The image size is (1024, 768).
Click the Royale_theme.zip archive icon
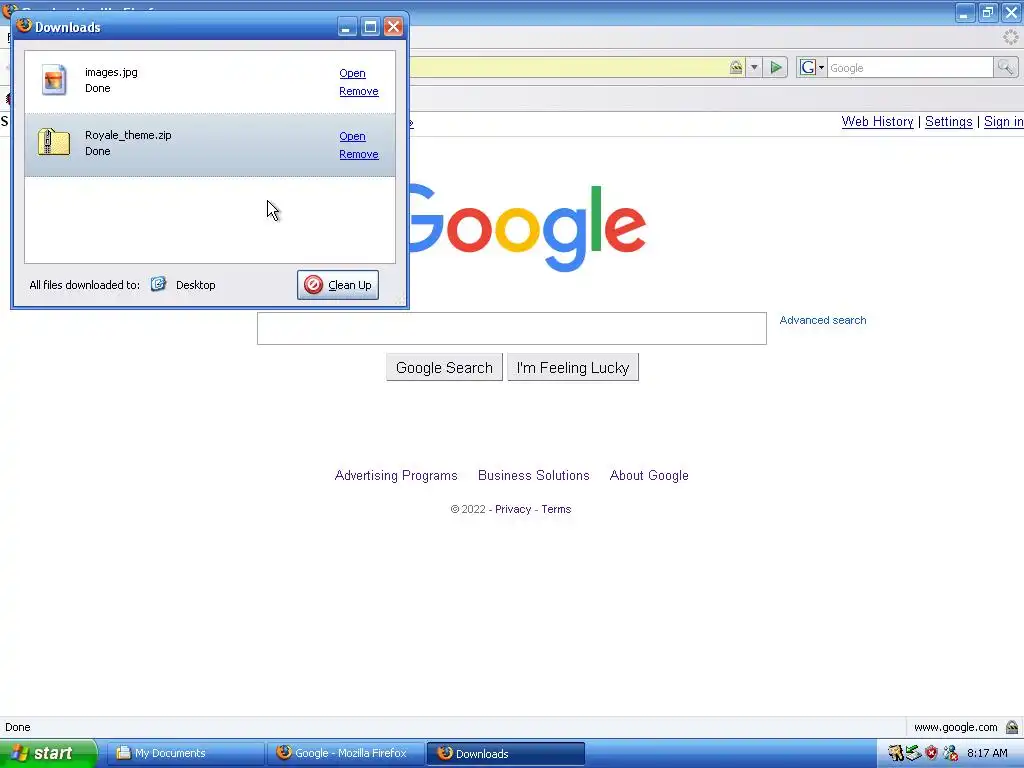(54, 142)
